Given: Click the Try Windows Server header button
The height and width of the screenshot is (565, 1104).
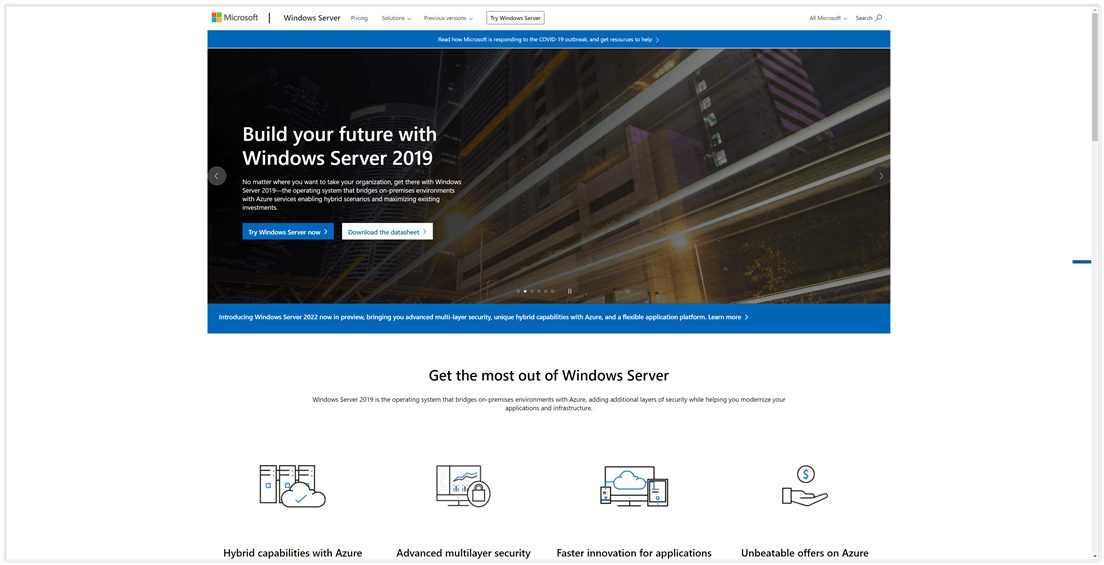Looking at the screenshot, I should (515, 18).
